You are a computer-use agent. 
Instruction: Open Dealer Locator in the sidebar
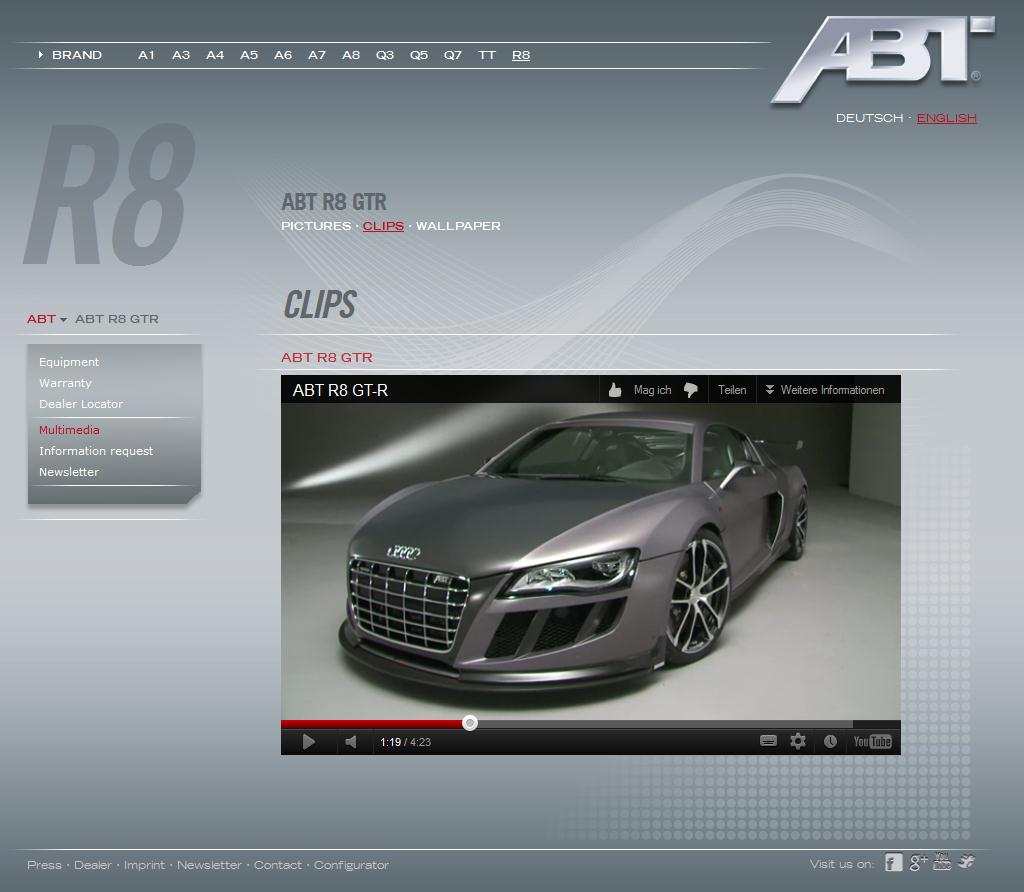click(x=81, y=404)
